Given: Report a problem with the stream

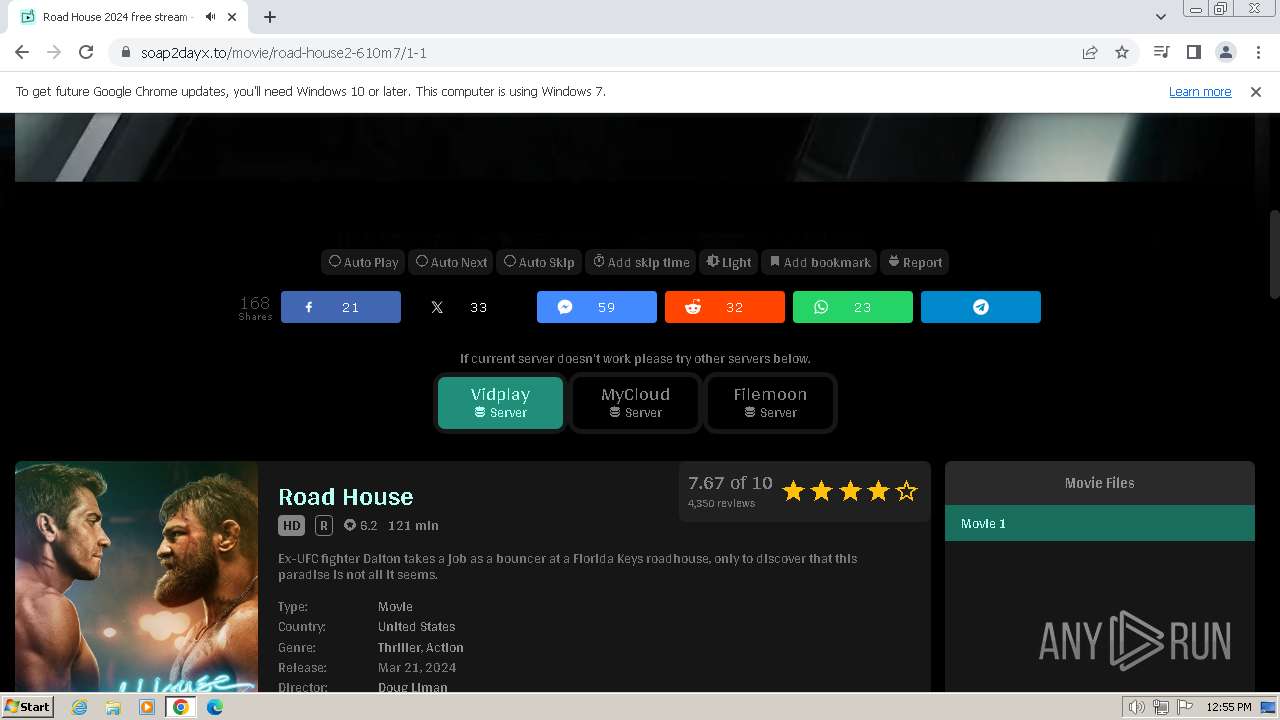Looking at the screenshot, I should click(x=915, y=262).
